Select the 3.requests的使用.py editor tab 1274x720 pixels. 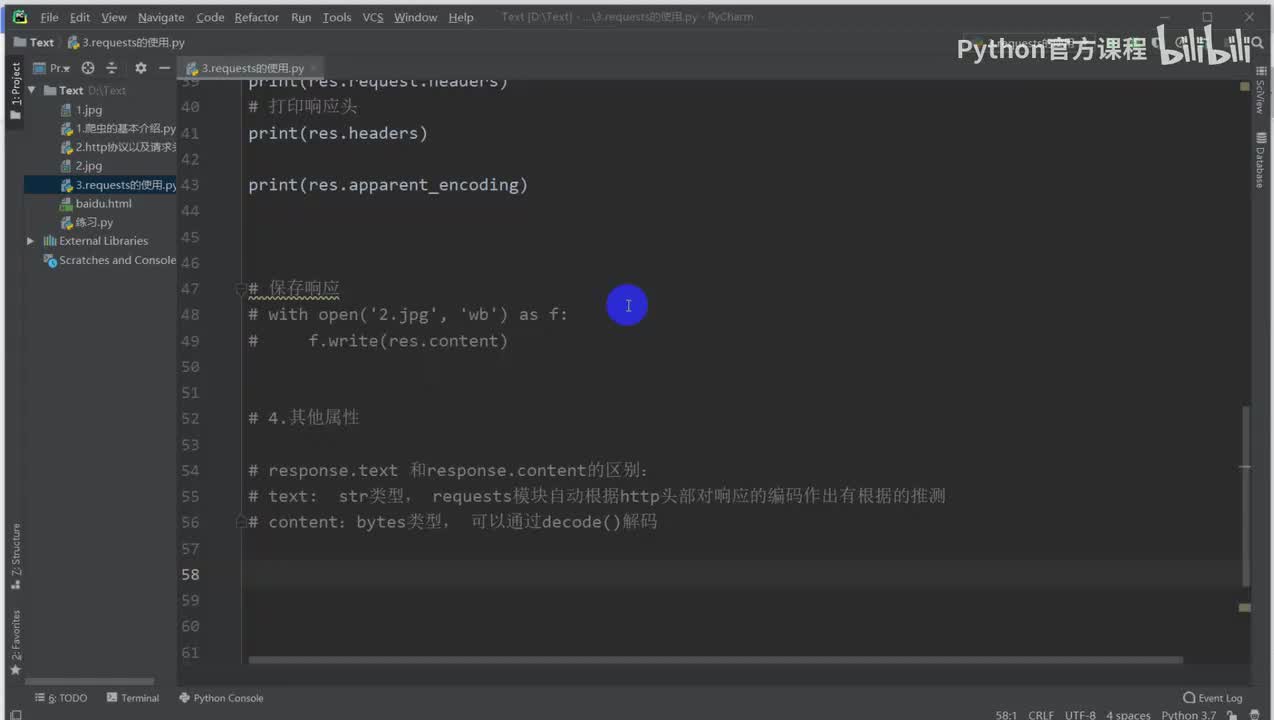253,68
